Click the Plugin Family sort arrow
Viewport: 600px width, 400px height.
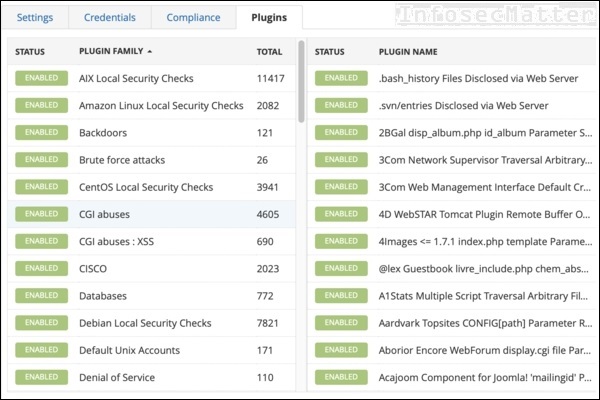coord(150,51)
